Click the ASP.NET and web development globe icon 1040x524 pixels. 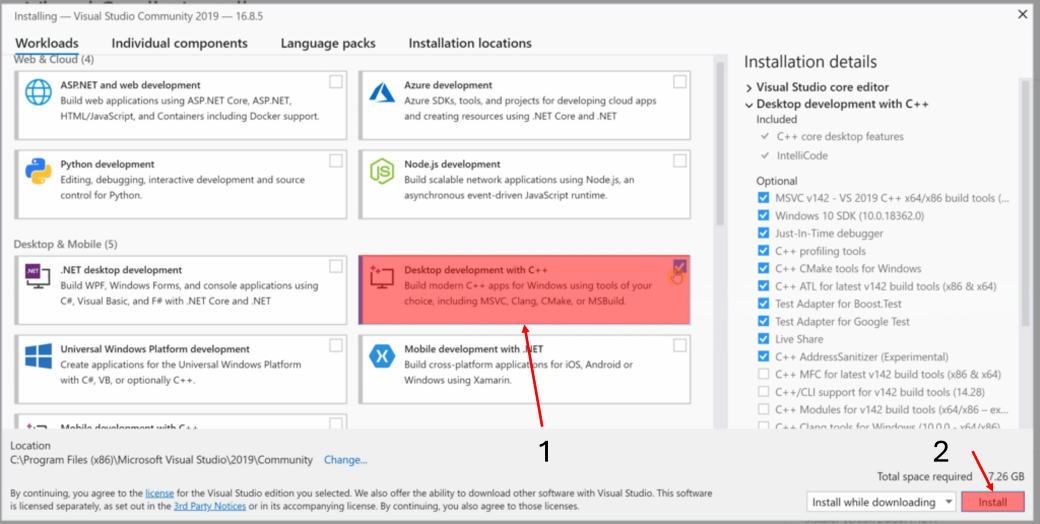(x=38, y=92)
